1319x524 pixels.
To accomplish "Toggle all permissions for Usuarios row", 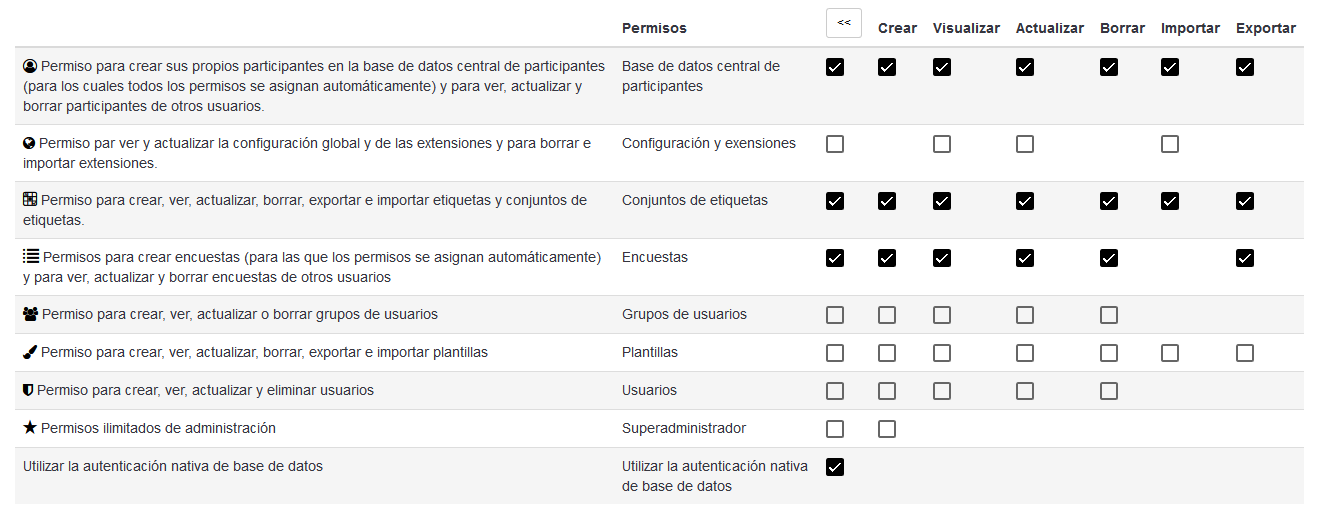I will pos(835,391).
